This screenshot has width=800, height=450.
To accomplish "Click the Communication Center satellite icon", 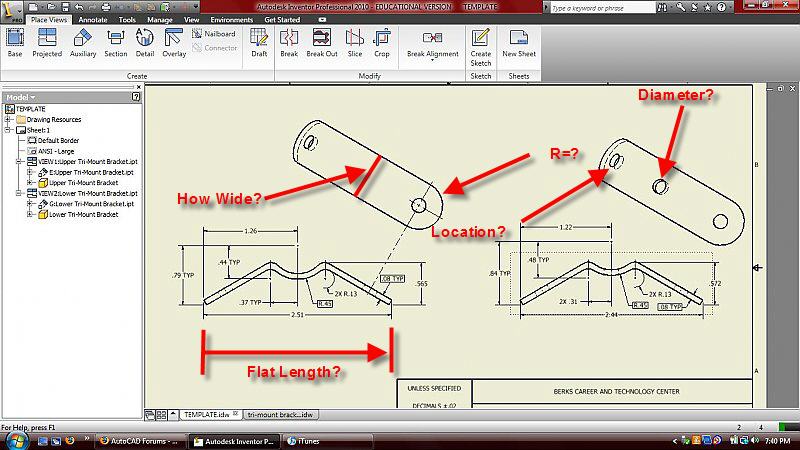I will [x=695, y=7].
